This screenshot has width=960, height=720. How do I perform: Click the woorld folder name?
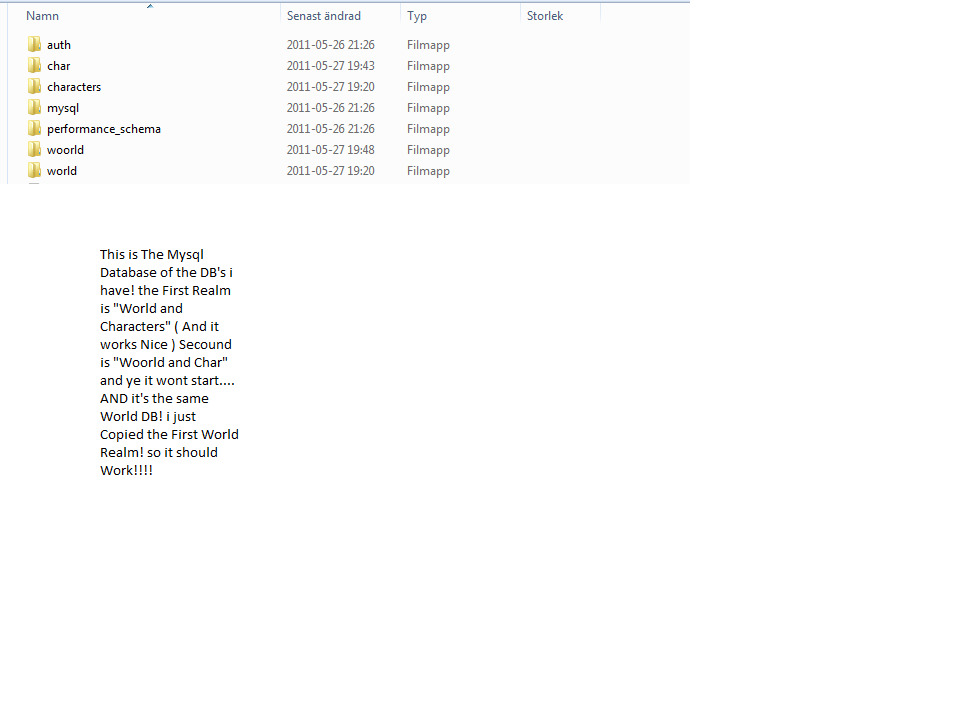tap(66, 150)
